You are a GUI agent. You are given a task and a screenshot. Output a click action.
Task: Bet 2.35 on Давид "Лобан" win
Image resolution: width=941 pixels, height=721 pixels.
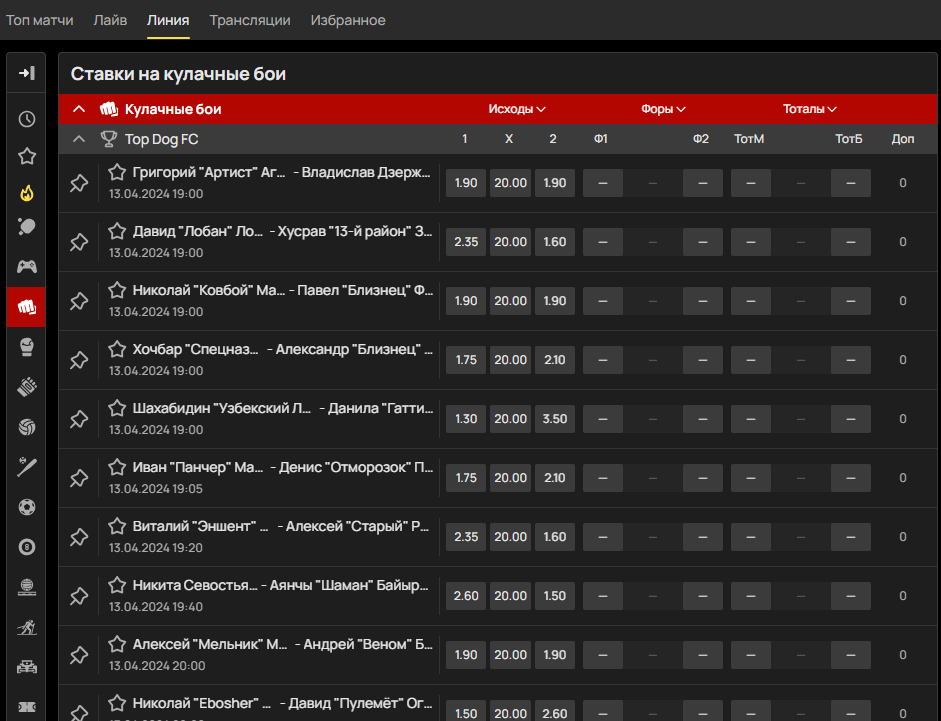coord(466,242)
